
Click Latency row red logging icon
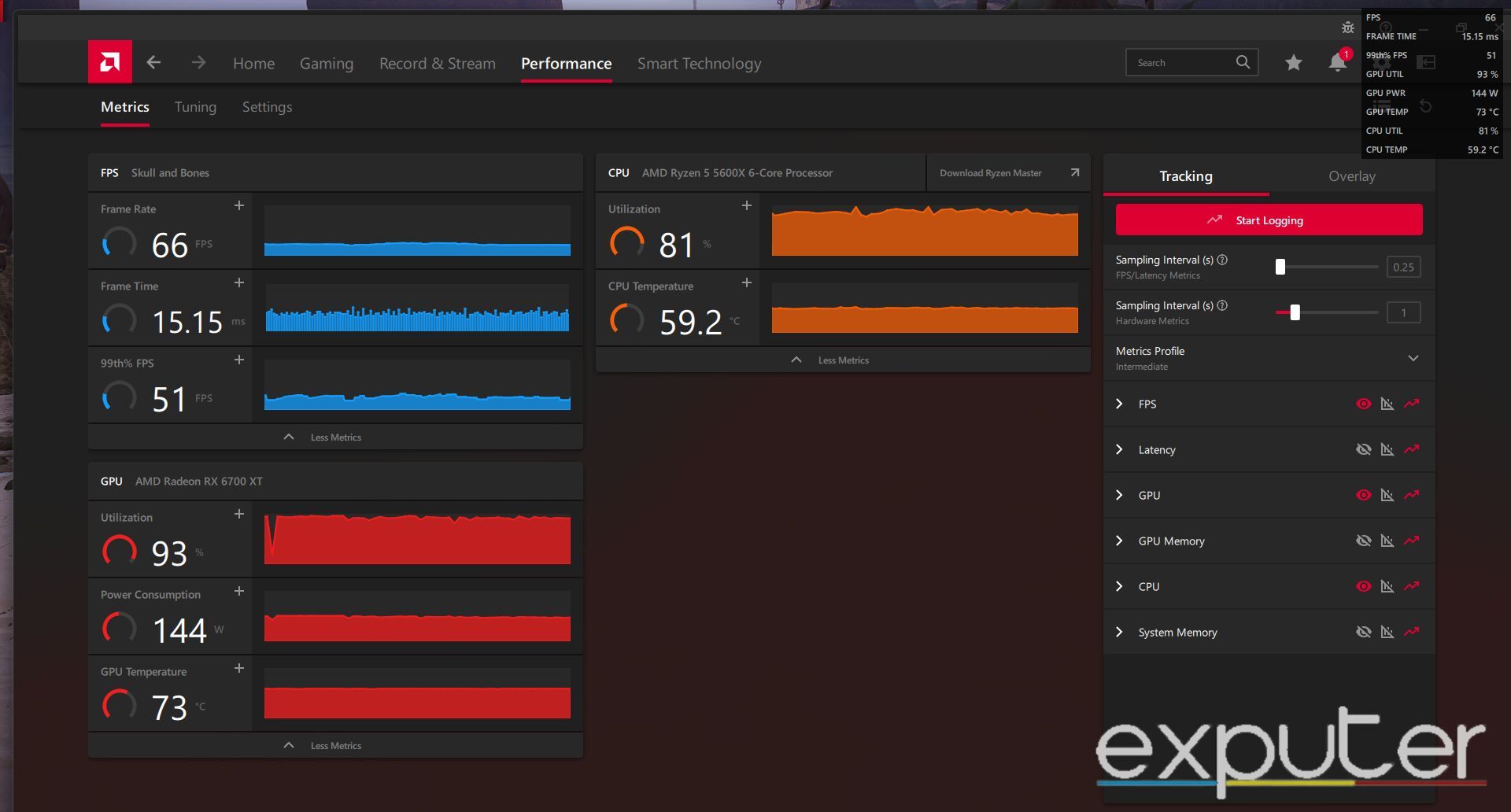tap(1412, 449)
